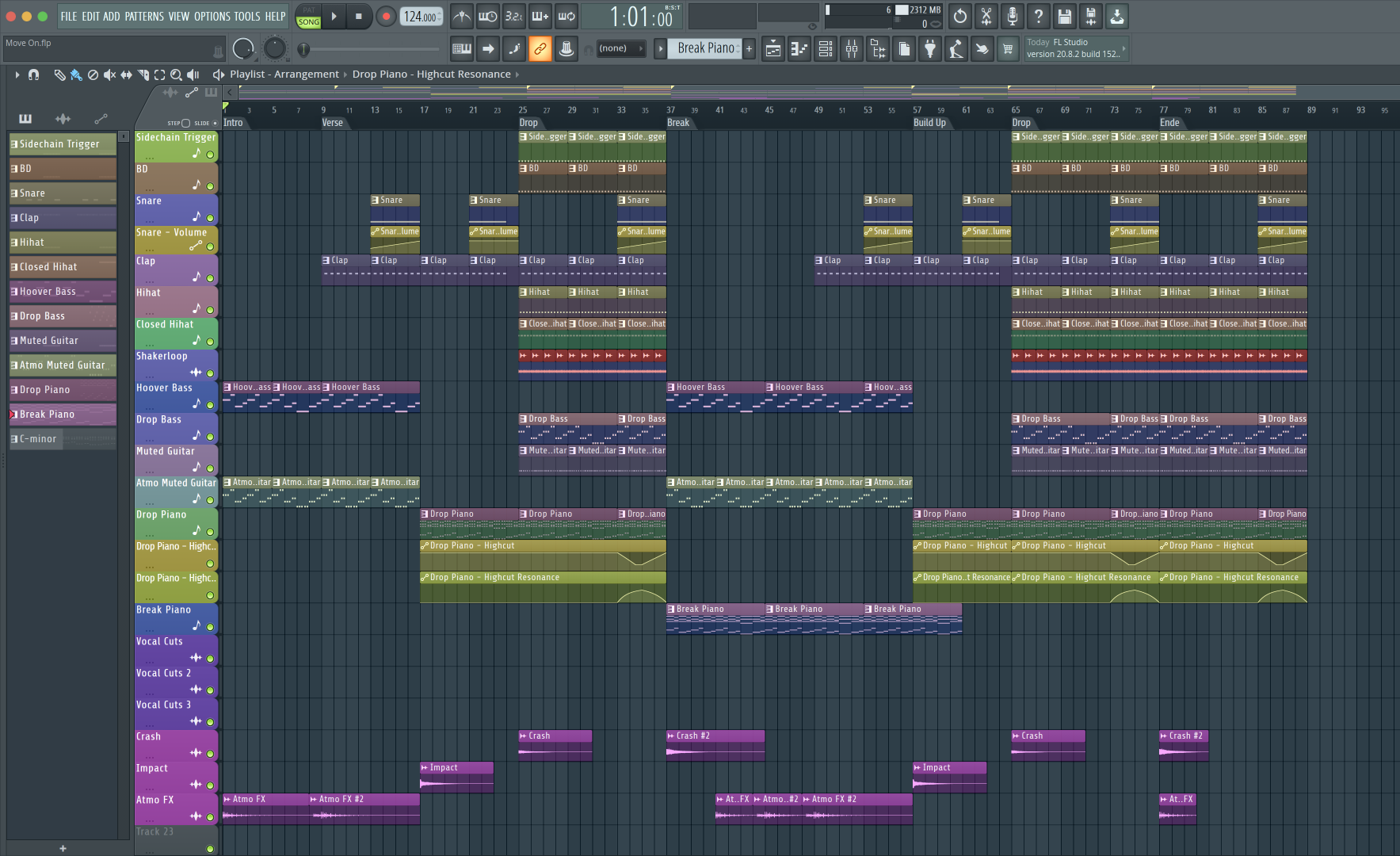Toggle the orange link multilink button
Image resolution: width=1400 pixels, height=856 pixels.
pos(540,49)
